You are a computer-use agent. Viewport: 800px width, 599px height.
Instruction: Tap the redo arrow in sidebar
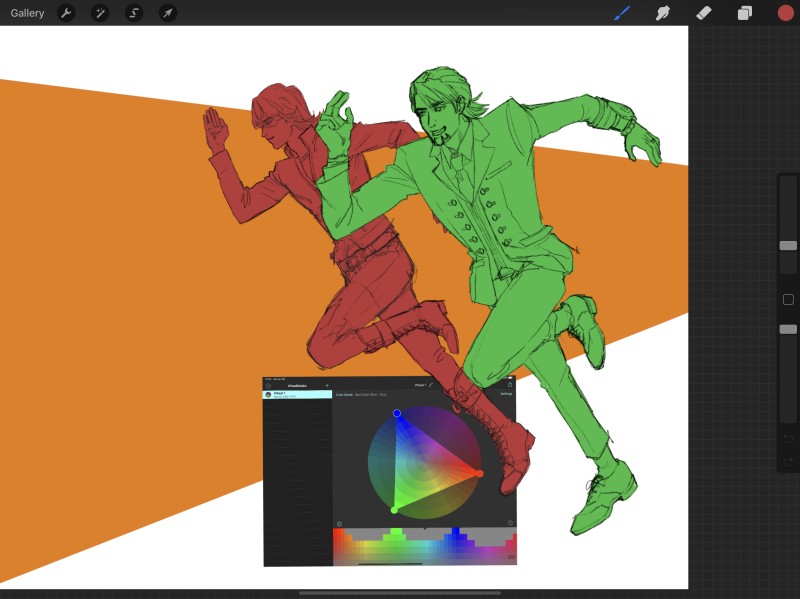(x=788, y=460)
